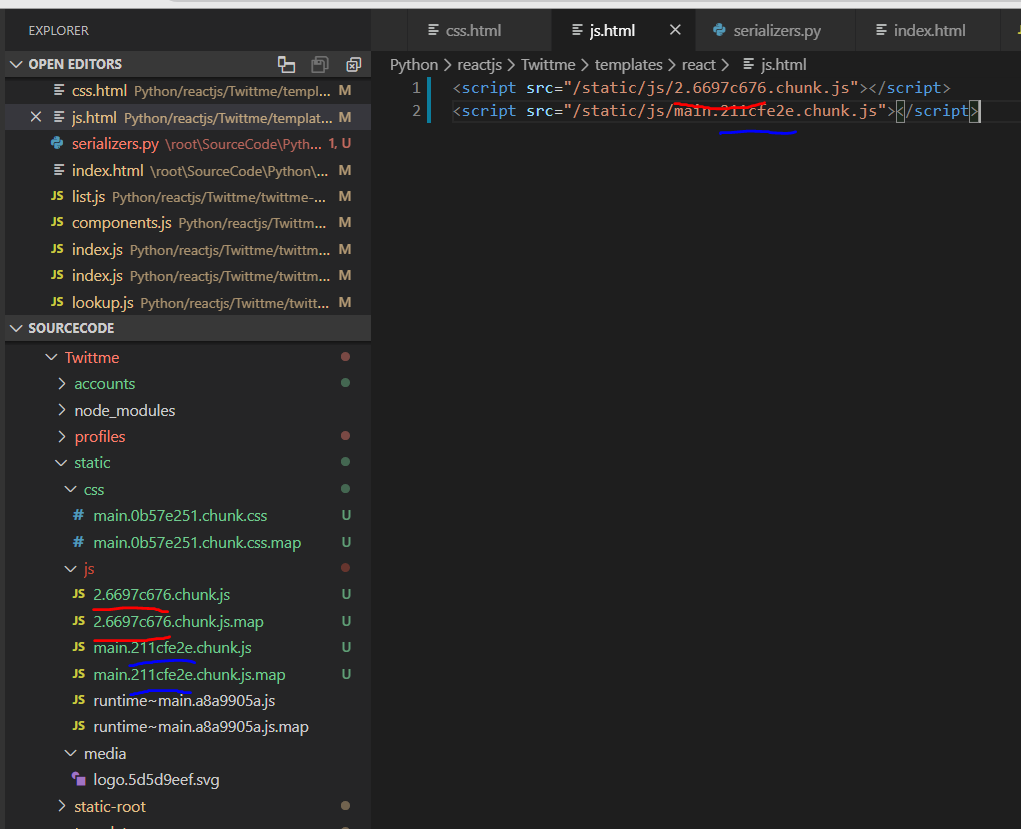This screenshot has height=829, width=1021.
Task: Open the logo.5d5d9eef.svg file
Action: 156,780
